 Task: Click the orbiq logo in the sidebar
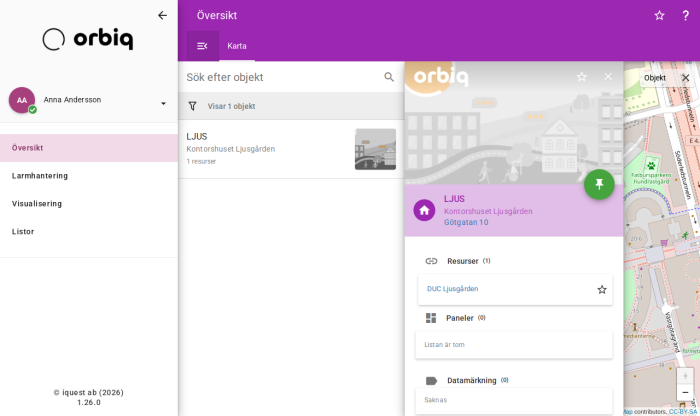point(88,39)
